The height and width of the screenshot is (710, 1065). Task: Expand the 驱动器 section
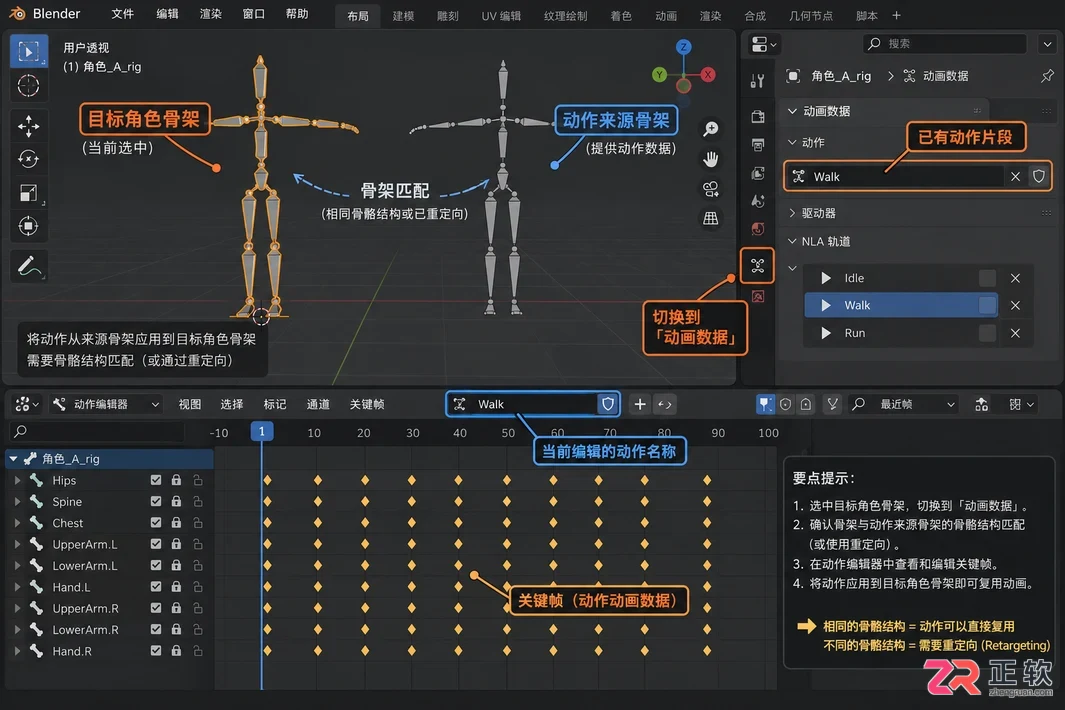[x=792, y=213]
